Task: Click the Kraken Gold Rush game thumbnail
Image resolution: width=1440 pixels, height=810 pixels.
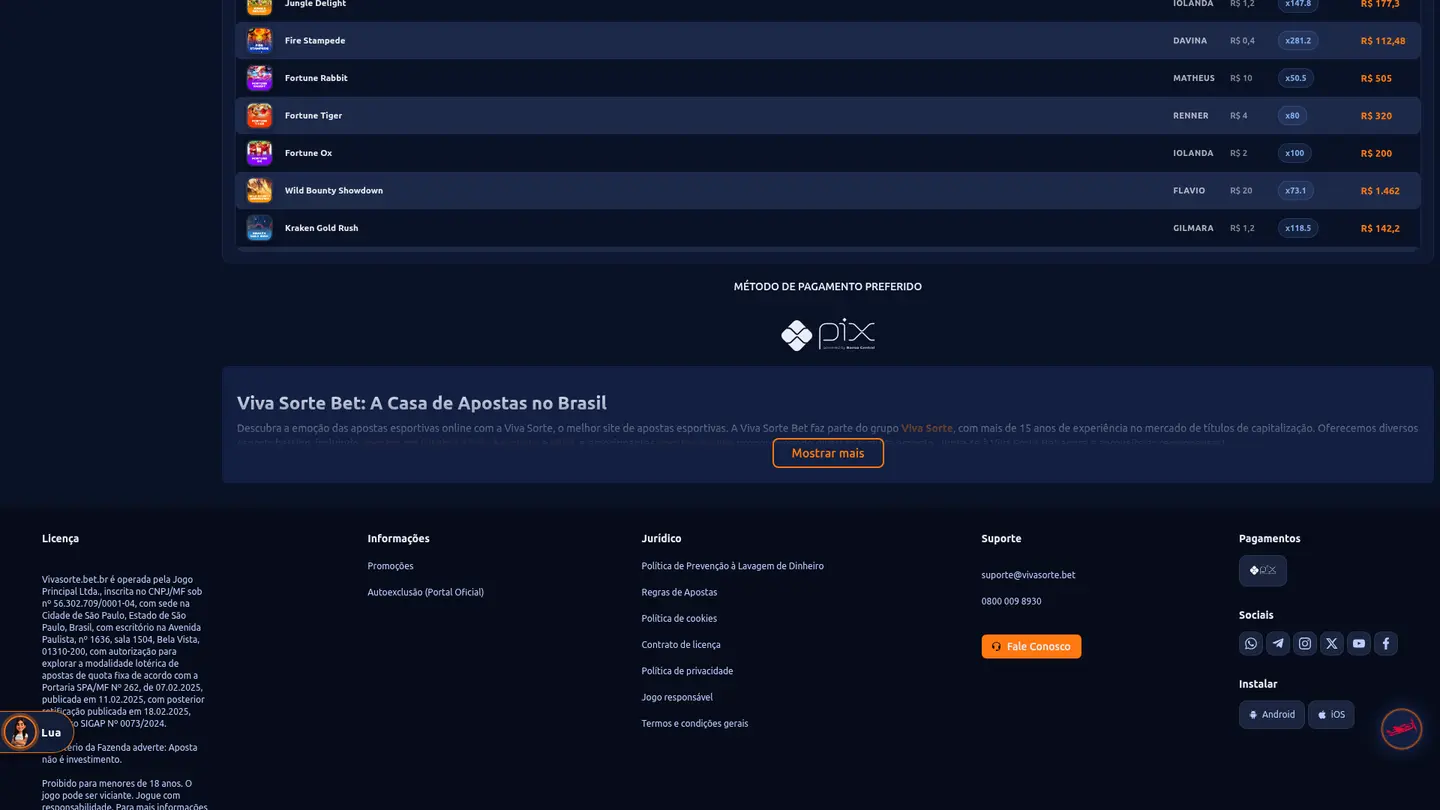Action: [x=259, y=228]
